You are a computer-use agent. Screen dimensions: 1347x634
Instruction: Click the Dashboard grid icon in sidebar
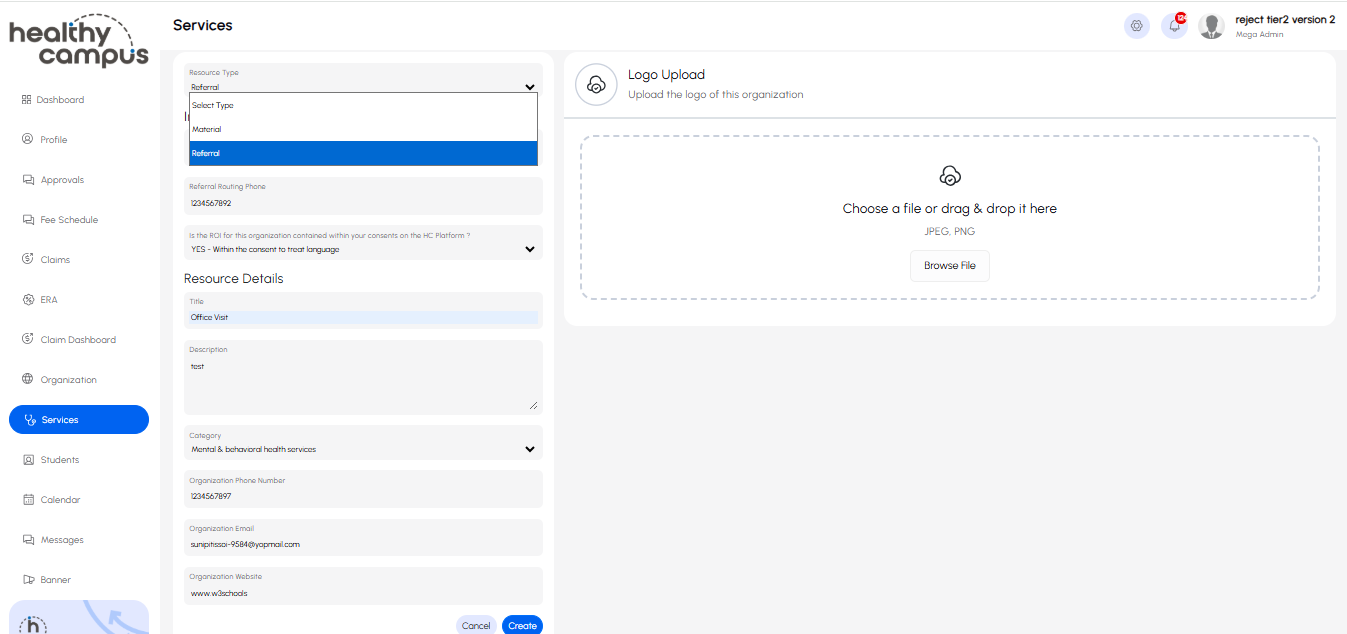(x=27, y=100)
